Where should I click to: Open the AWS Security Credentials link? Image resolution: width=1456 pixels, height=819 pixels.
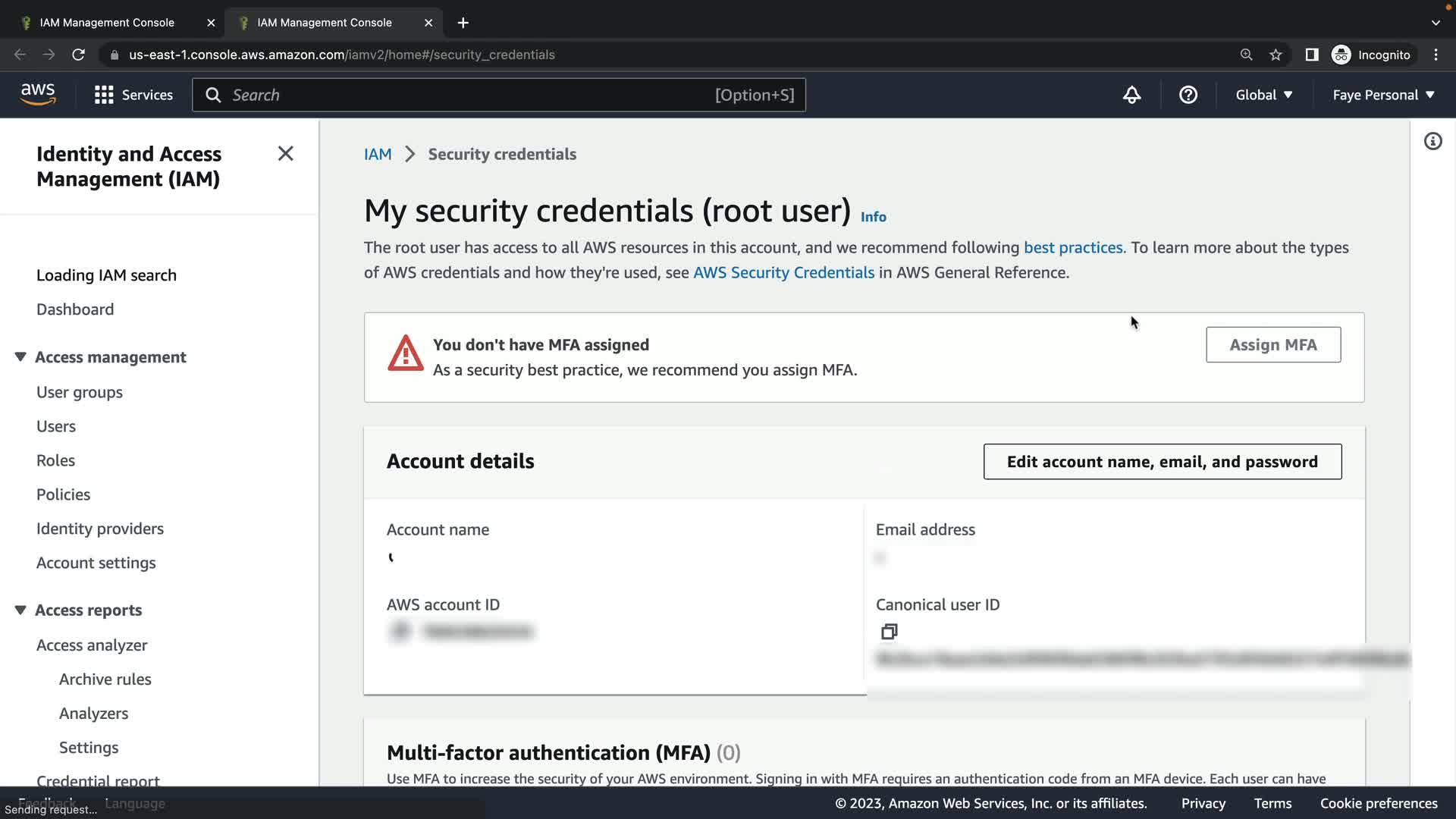pos(783,273)
